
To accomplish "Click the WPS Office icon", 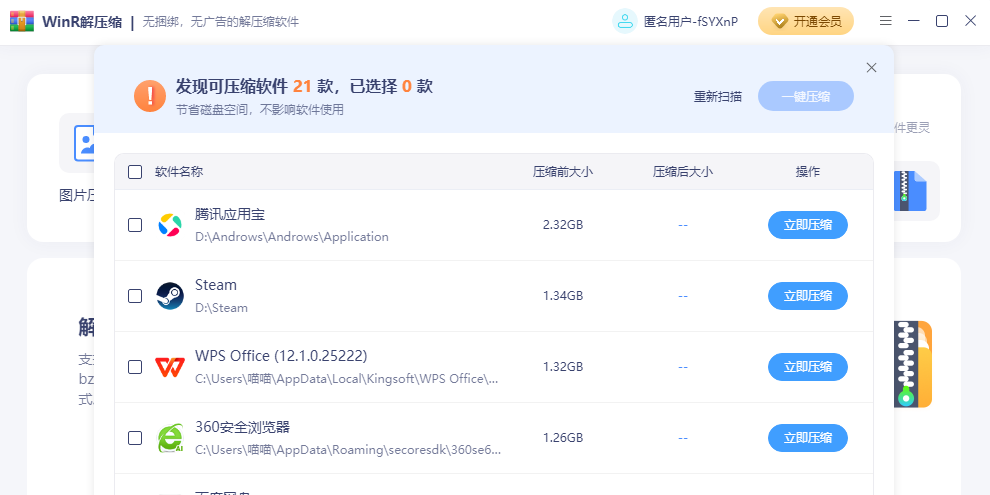I will (x=170, y=367).
